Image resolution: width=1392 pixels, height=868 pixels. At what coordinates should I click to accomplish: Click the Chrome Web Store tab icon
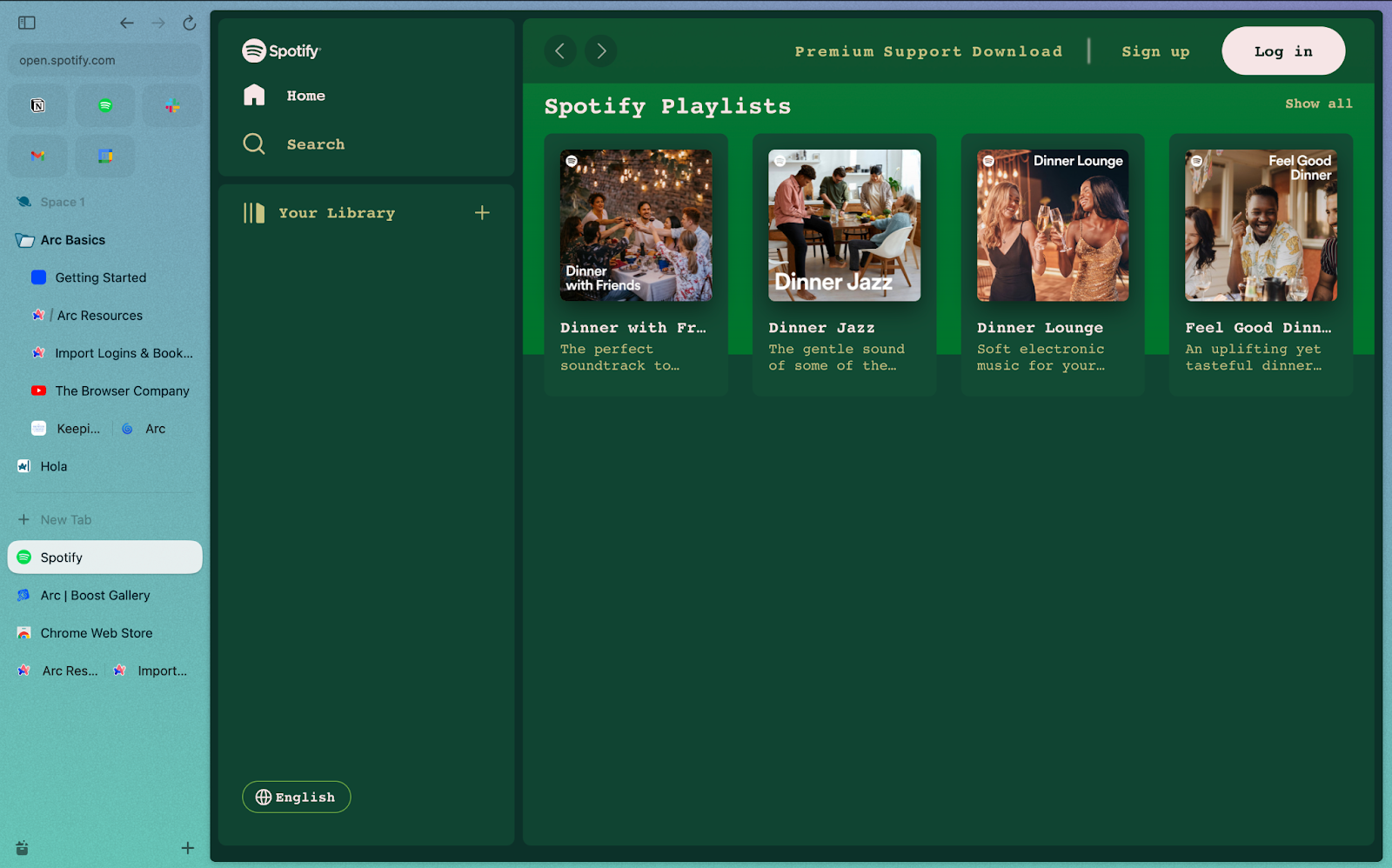click(24, 633)
